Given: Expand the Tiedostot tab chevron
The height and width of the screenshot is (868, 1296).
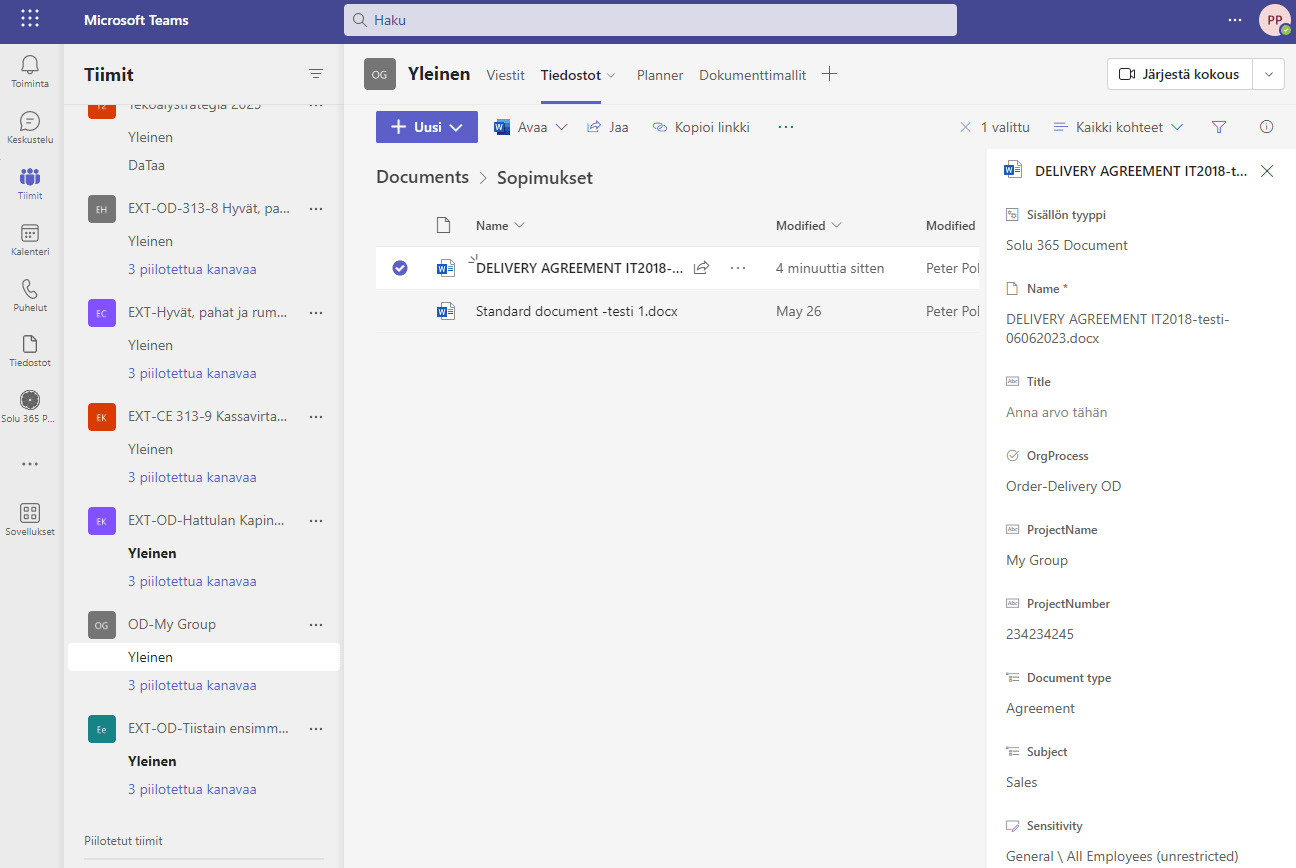Looking at the screenshot, I should pos(611,75).
